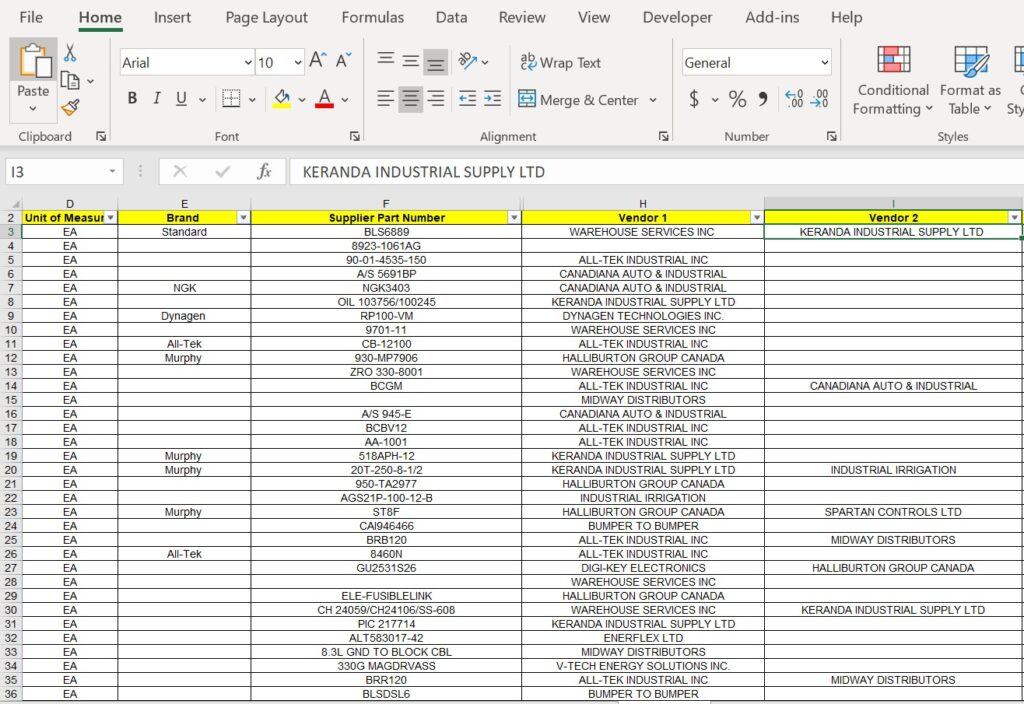Middle align cell contents
1024x704 pixels.
[x=411, y=61]
